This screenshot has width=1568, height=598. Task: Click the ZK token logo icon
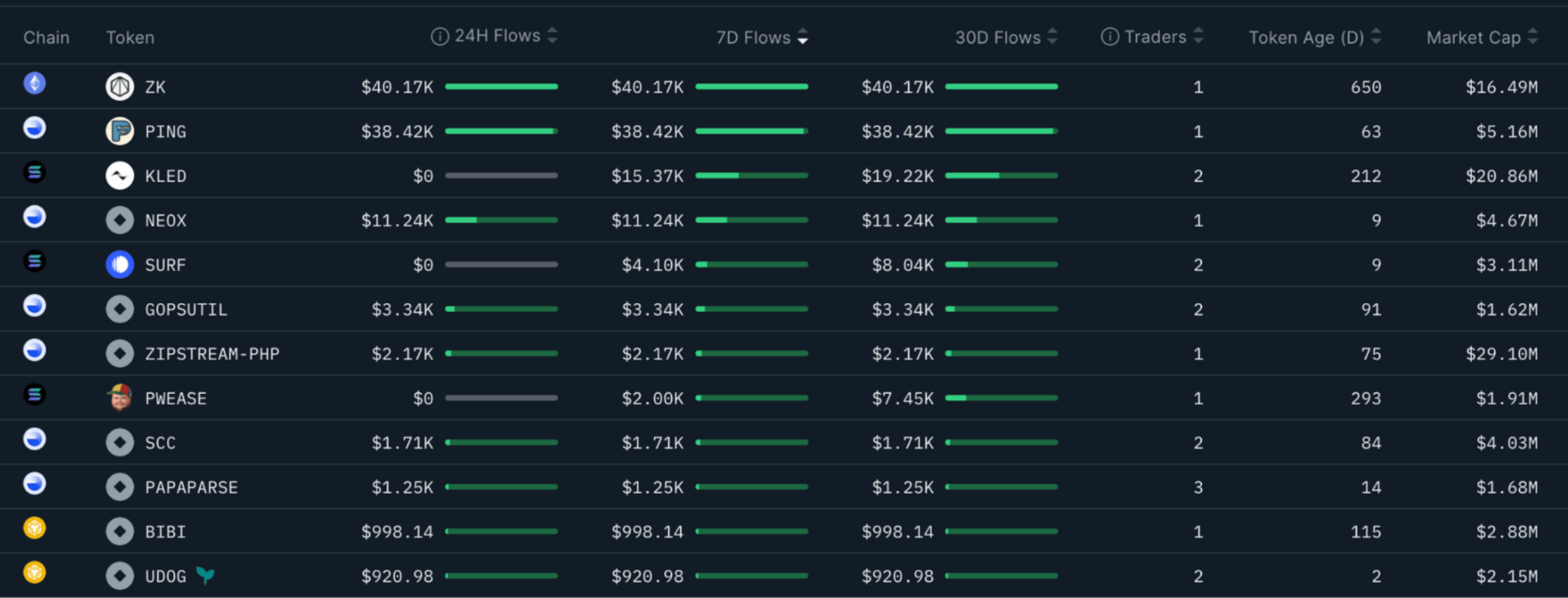119,87
